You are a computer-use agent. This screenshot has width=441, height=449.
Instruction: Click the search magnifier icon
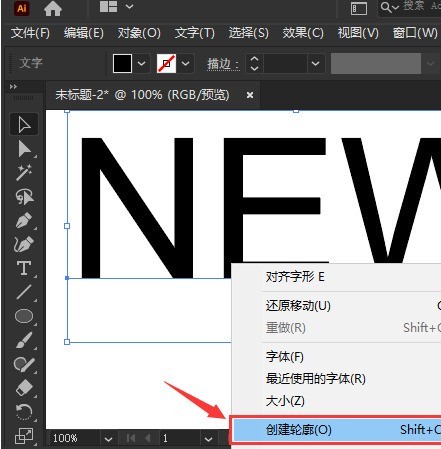[386, 7]
